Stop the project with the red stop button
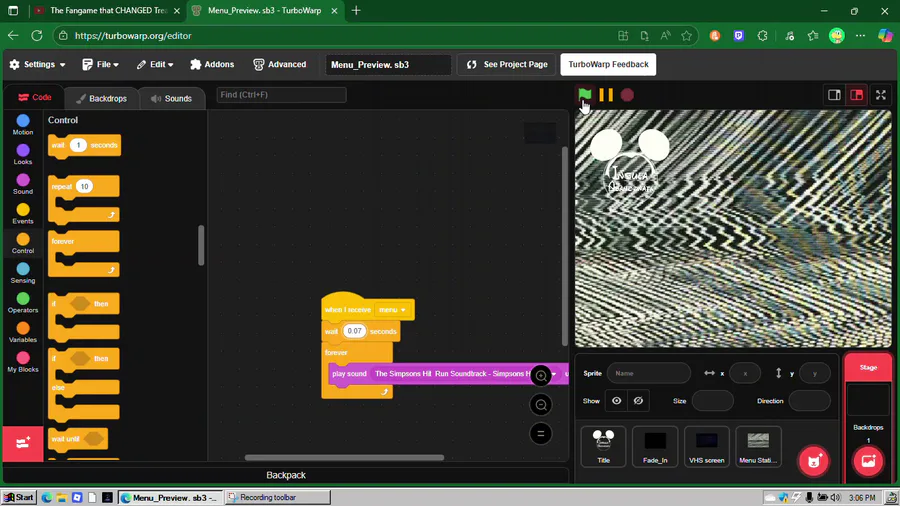 (627, 95)
